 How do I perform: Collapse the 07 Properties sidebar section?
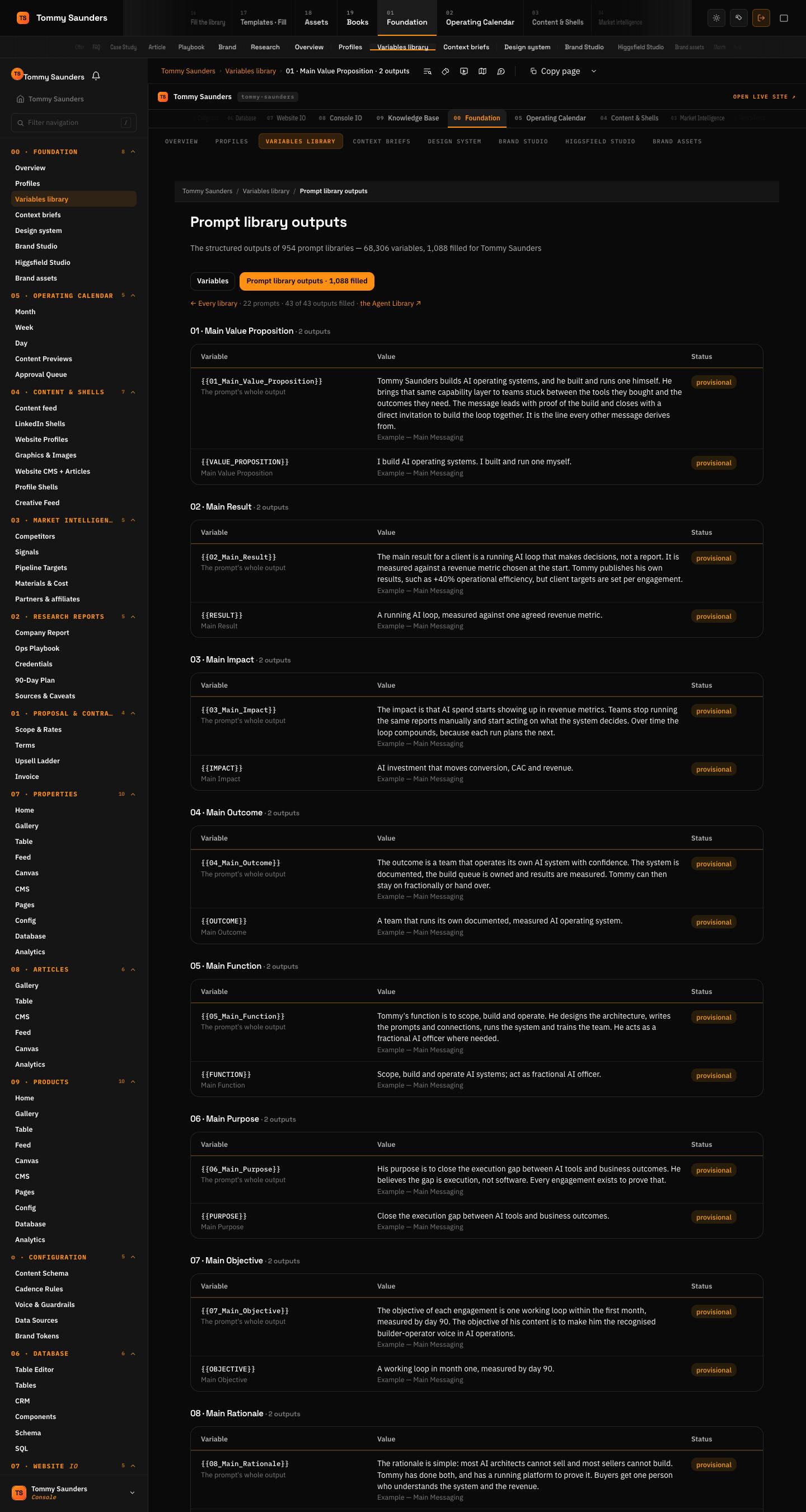133,794
